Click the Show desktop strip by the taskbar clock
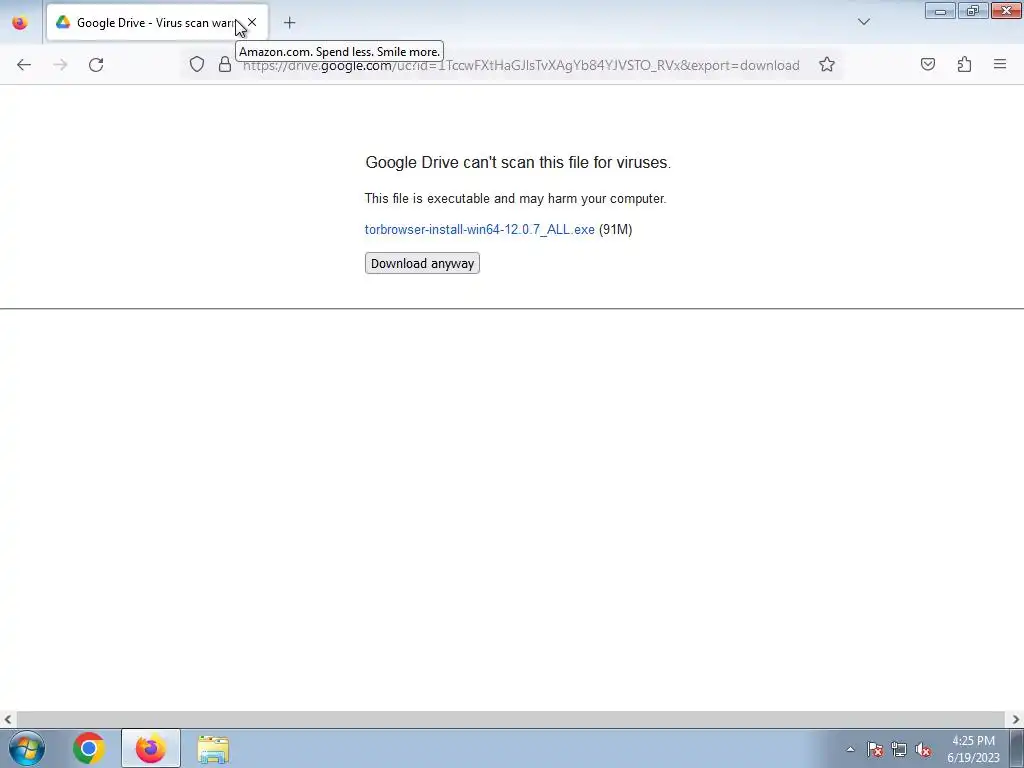The width and height of the screenshot is (1024, 768). pos(1017,749)
